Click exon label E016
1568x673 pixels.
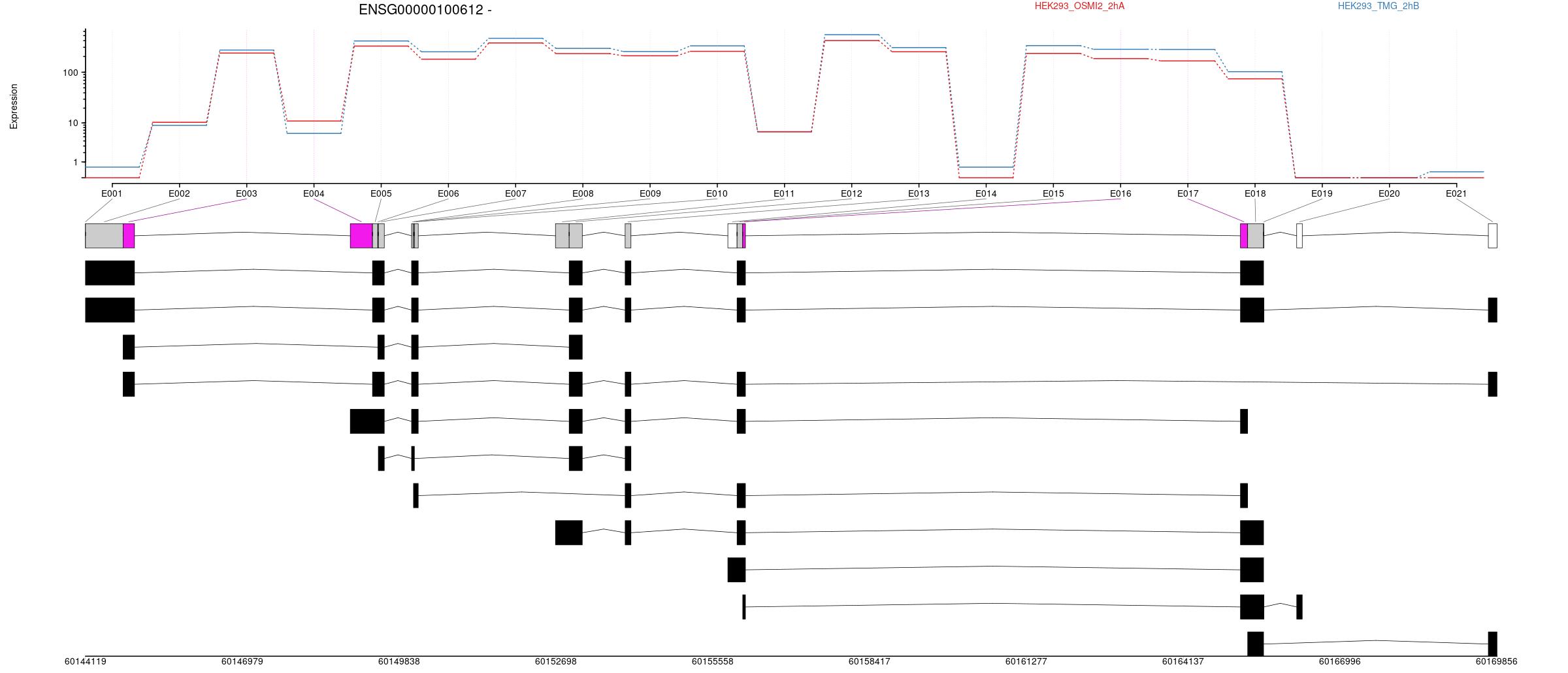point(1120,193)
